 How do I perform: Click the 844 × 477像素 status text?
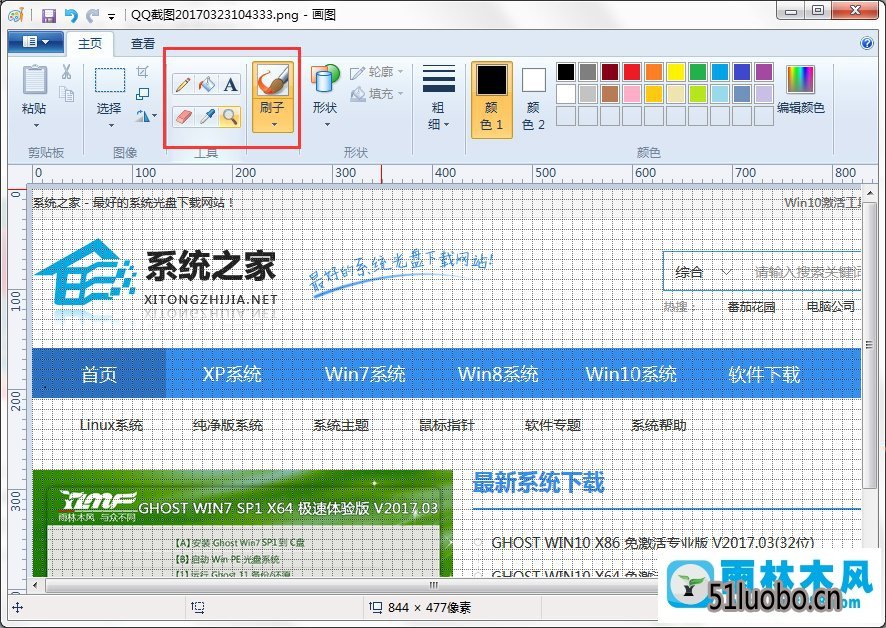tap(429, 607)
